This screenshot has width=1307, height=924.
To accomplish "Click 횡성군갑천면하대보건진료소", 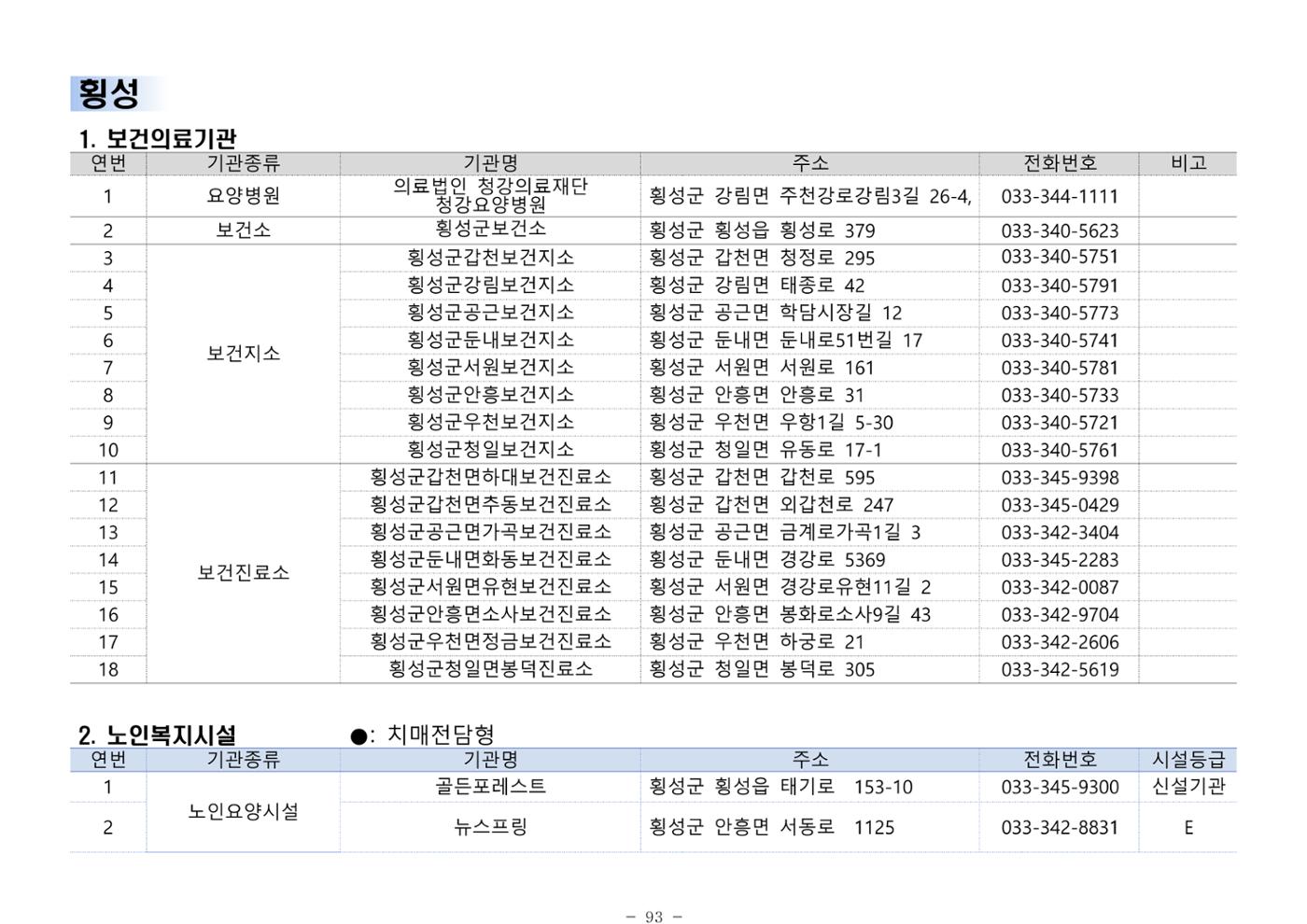I will click(x=490, y=477).
